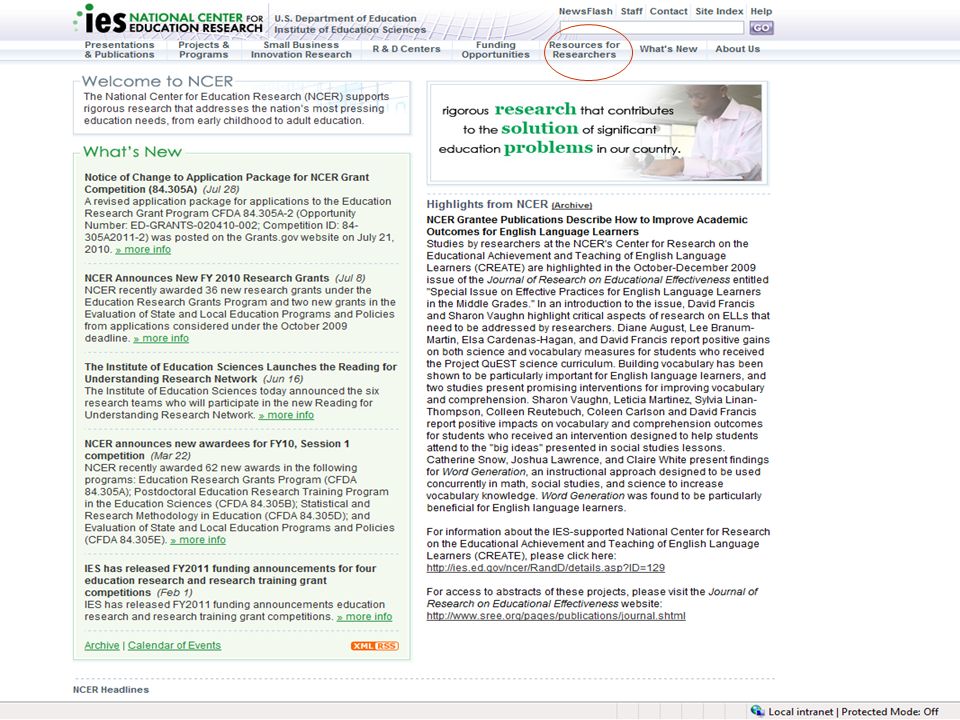Open About Us menu item

point(738,49)
